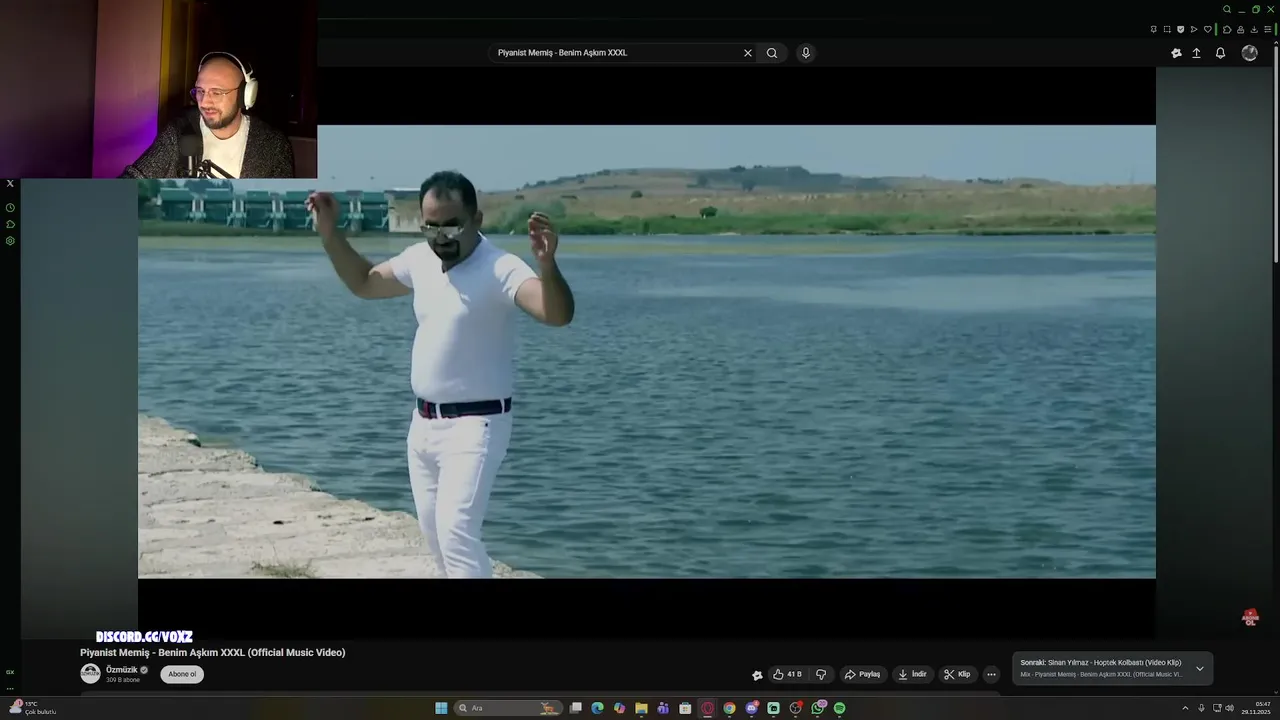
Task: Click the pin icon in browser toolbar
Action: [1154, 29]
